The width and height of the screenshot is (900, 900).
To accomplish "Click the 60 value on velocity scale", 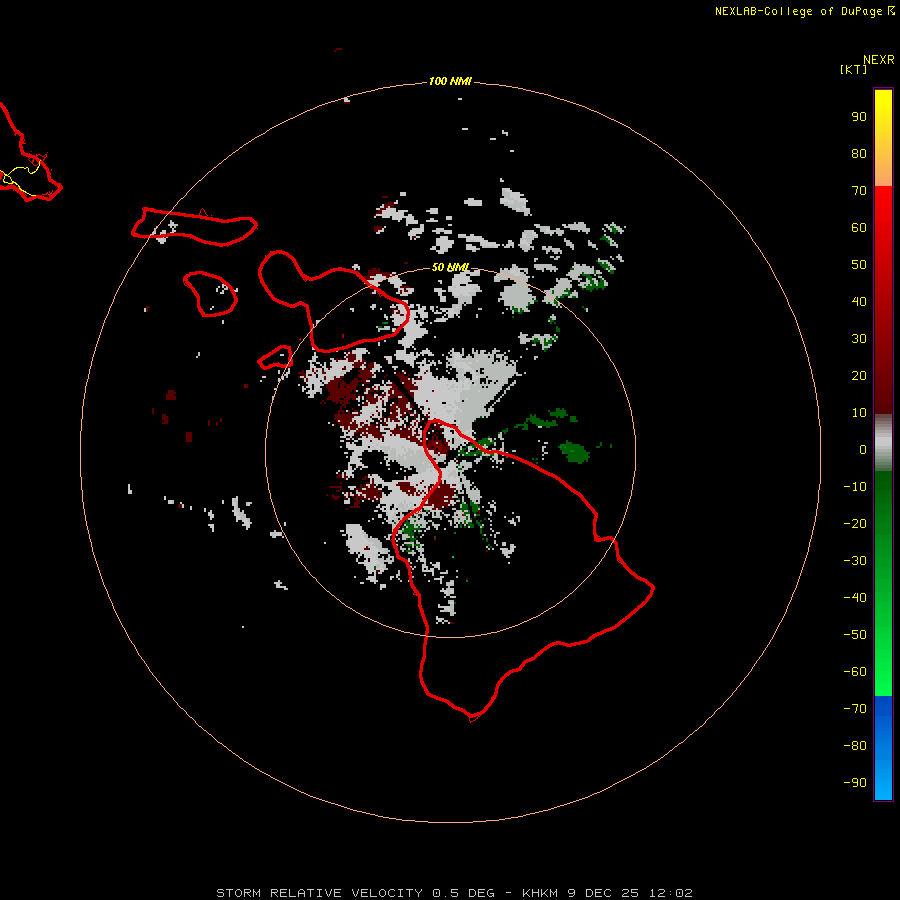I will tap(859, 227).
